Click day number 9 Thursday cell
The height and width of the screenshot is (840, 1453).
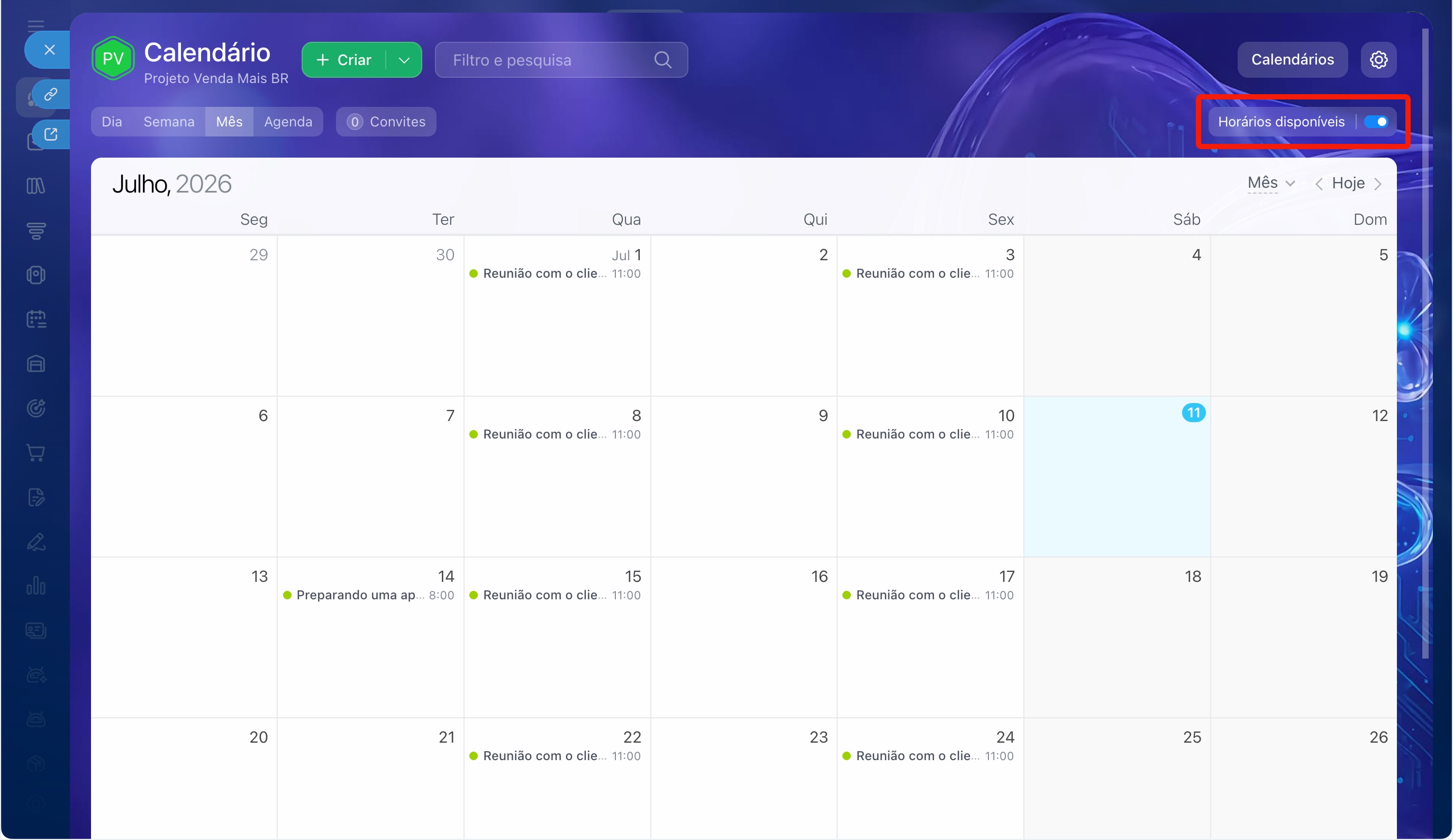tap(823, 416)
